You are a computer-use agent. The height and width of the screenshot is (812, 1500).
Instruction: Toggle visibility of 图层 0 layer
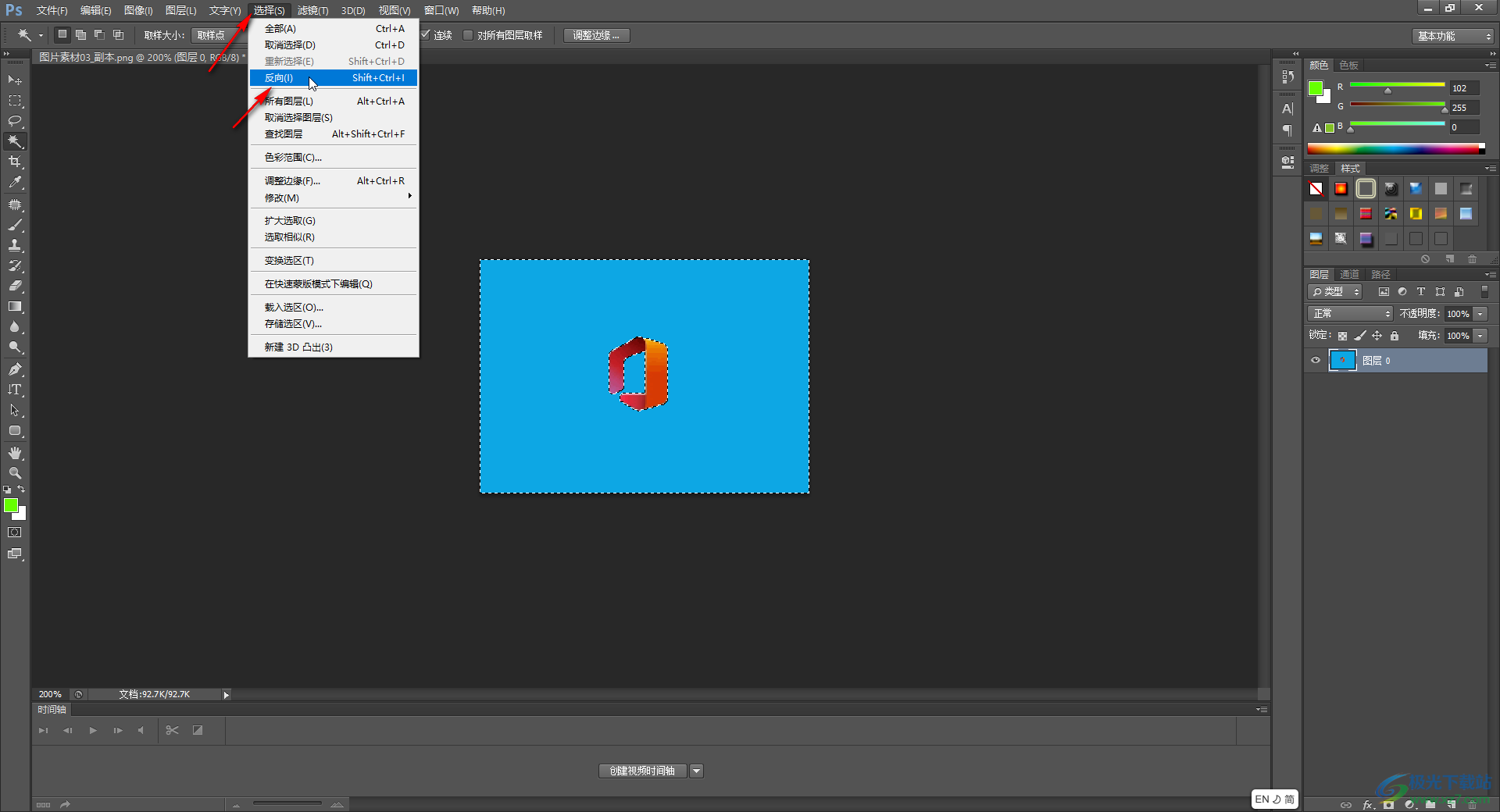(1316, 361)
